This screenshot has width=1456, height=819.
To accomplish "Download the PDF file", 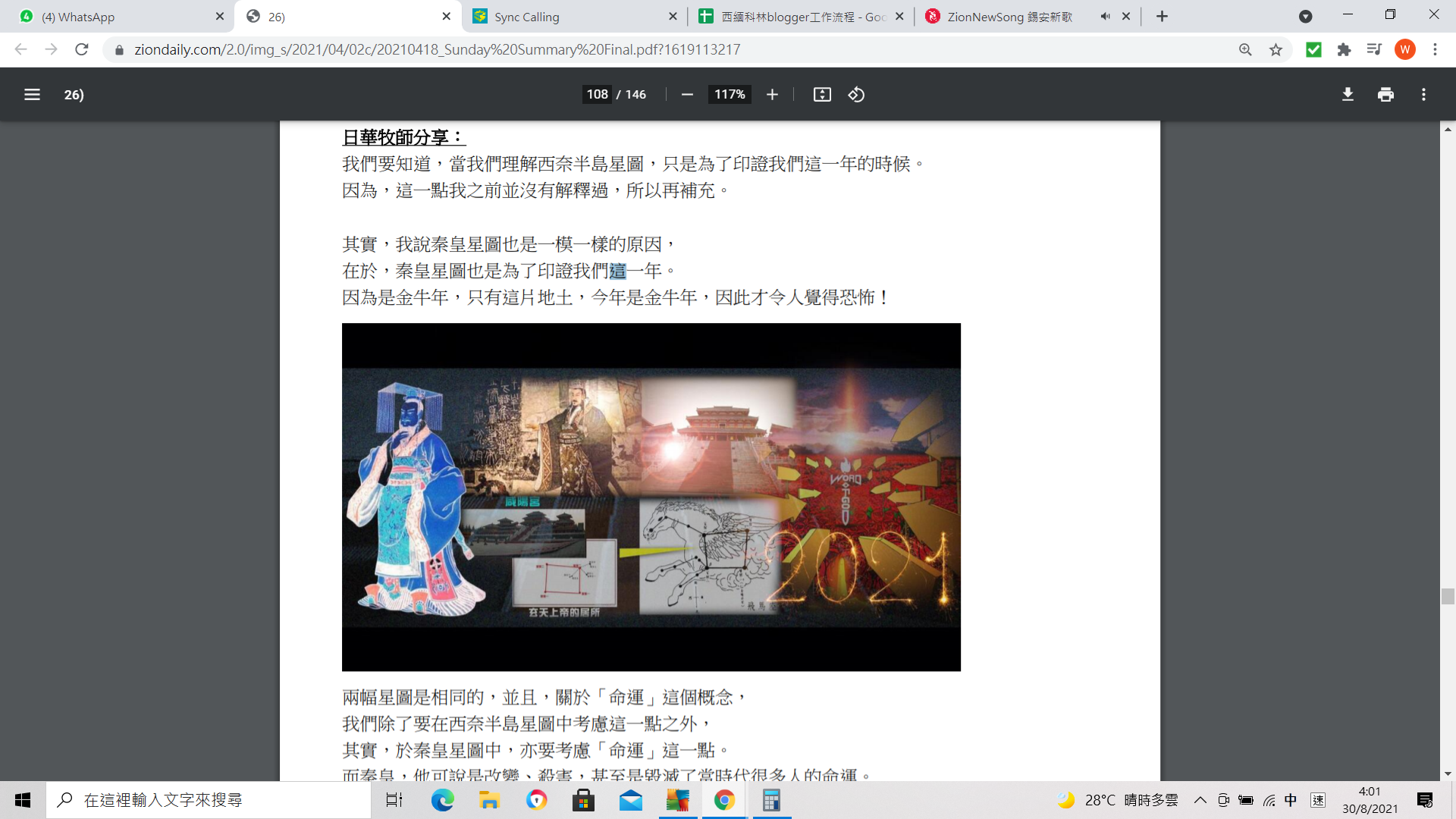I will click(x=1348, y=95).
